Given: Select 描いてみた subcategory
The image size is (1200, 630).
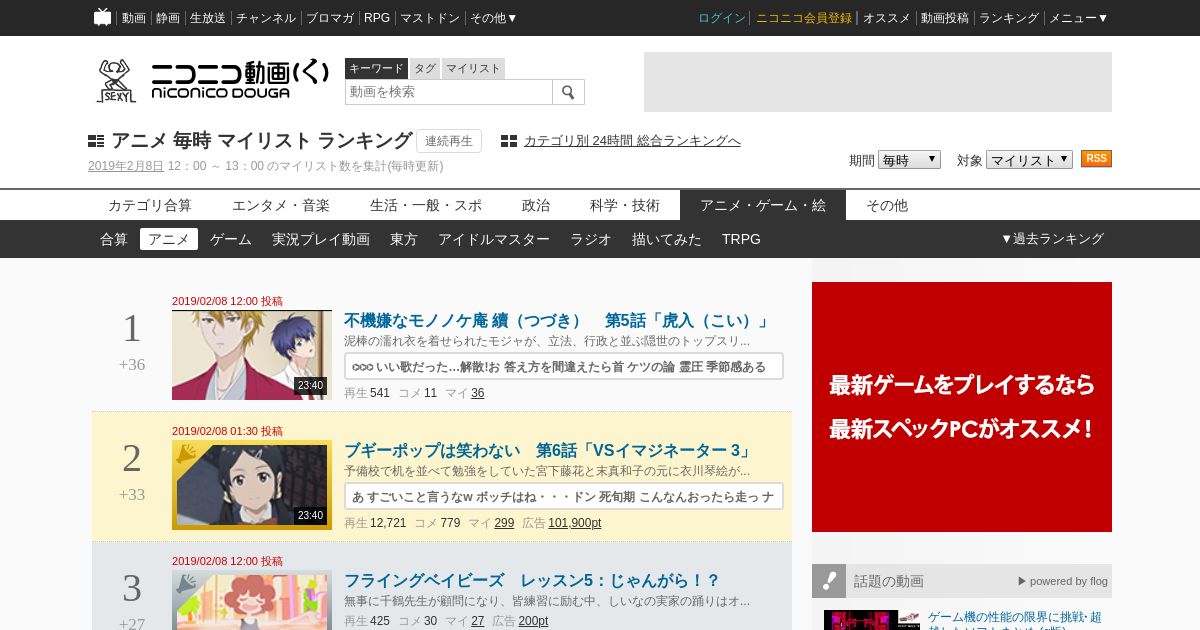Looking at the screenshot, I should 667,239.
